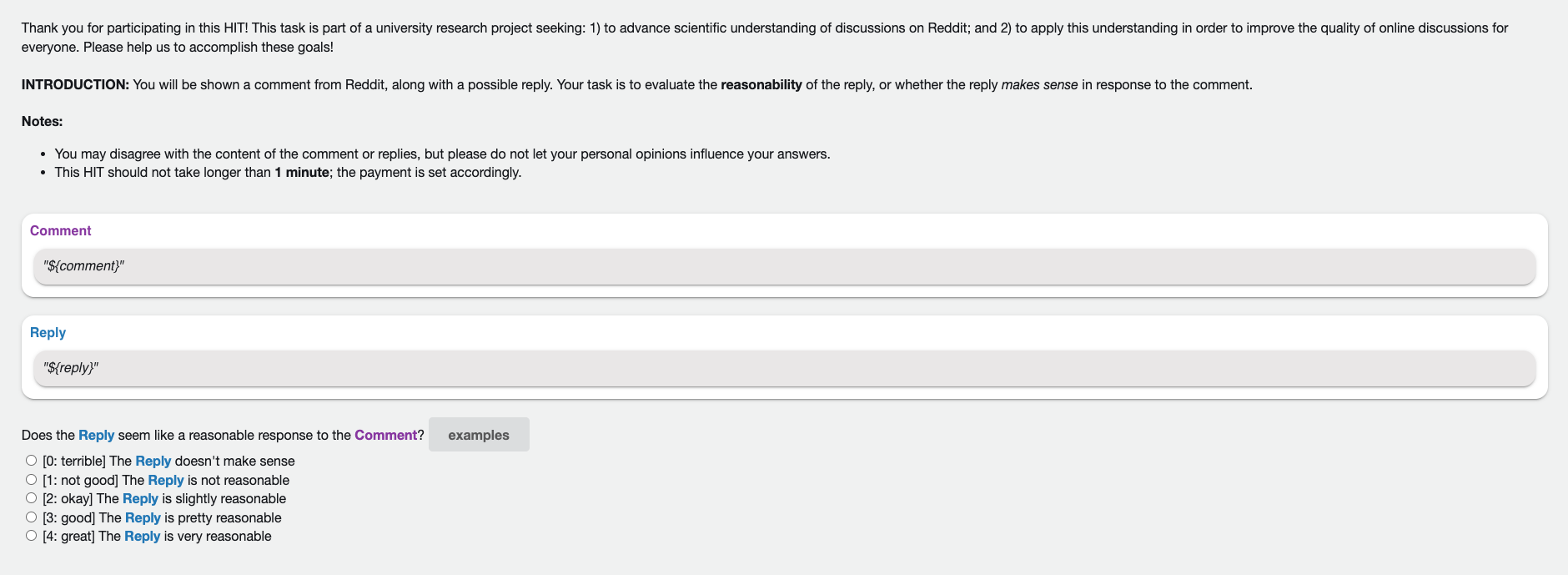Click the ${reply} text box
Screen dimensions: 1568x575
(x=784, y=368)
